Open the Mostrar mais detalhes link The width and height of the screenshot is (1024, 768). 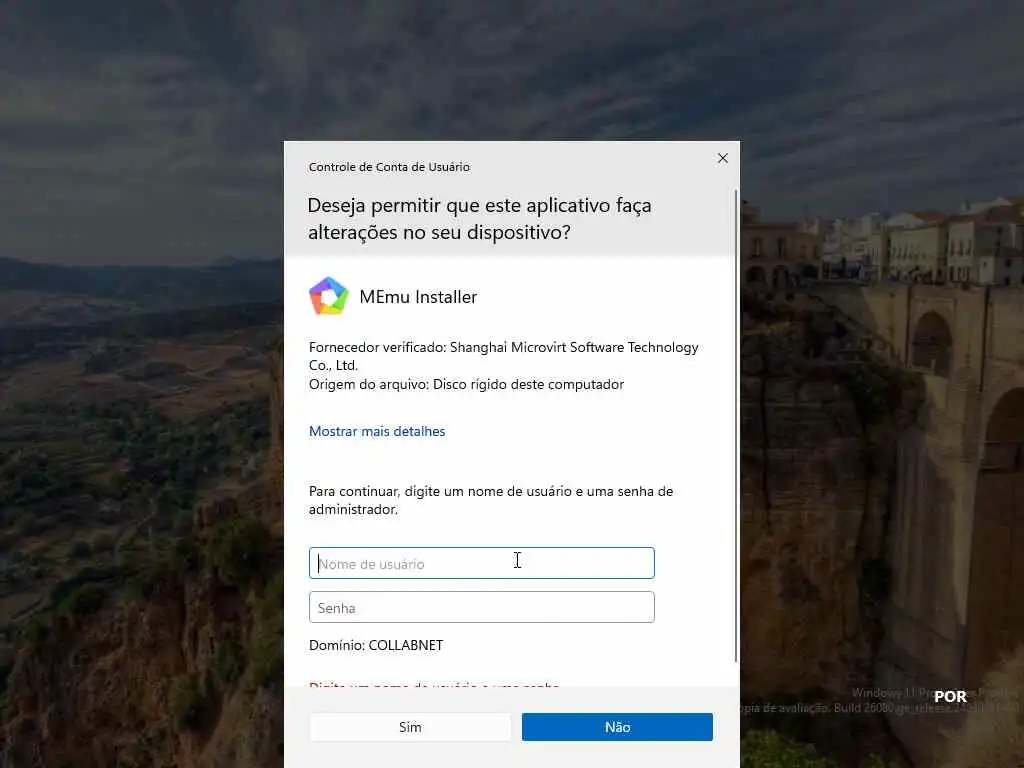[377, 431]
